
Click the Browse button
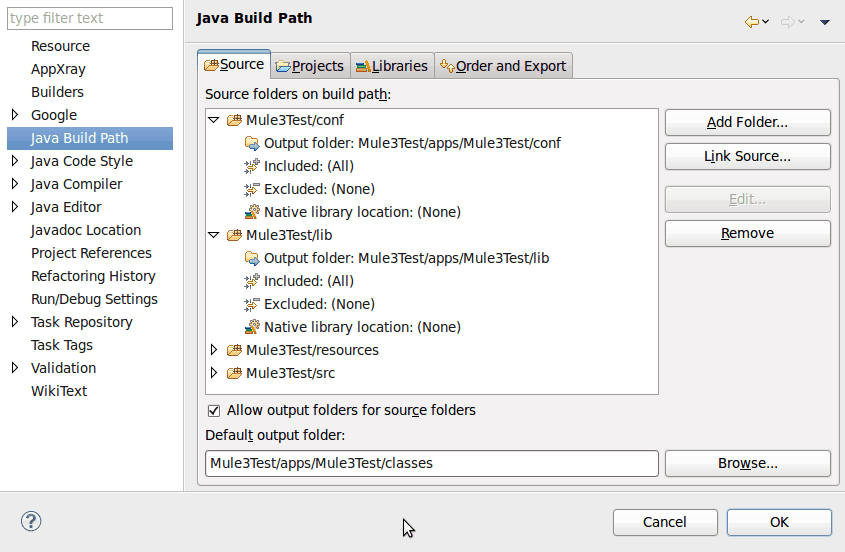747,464
